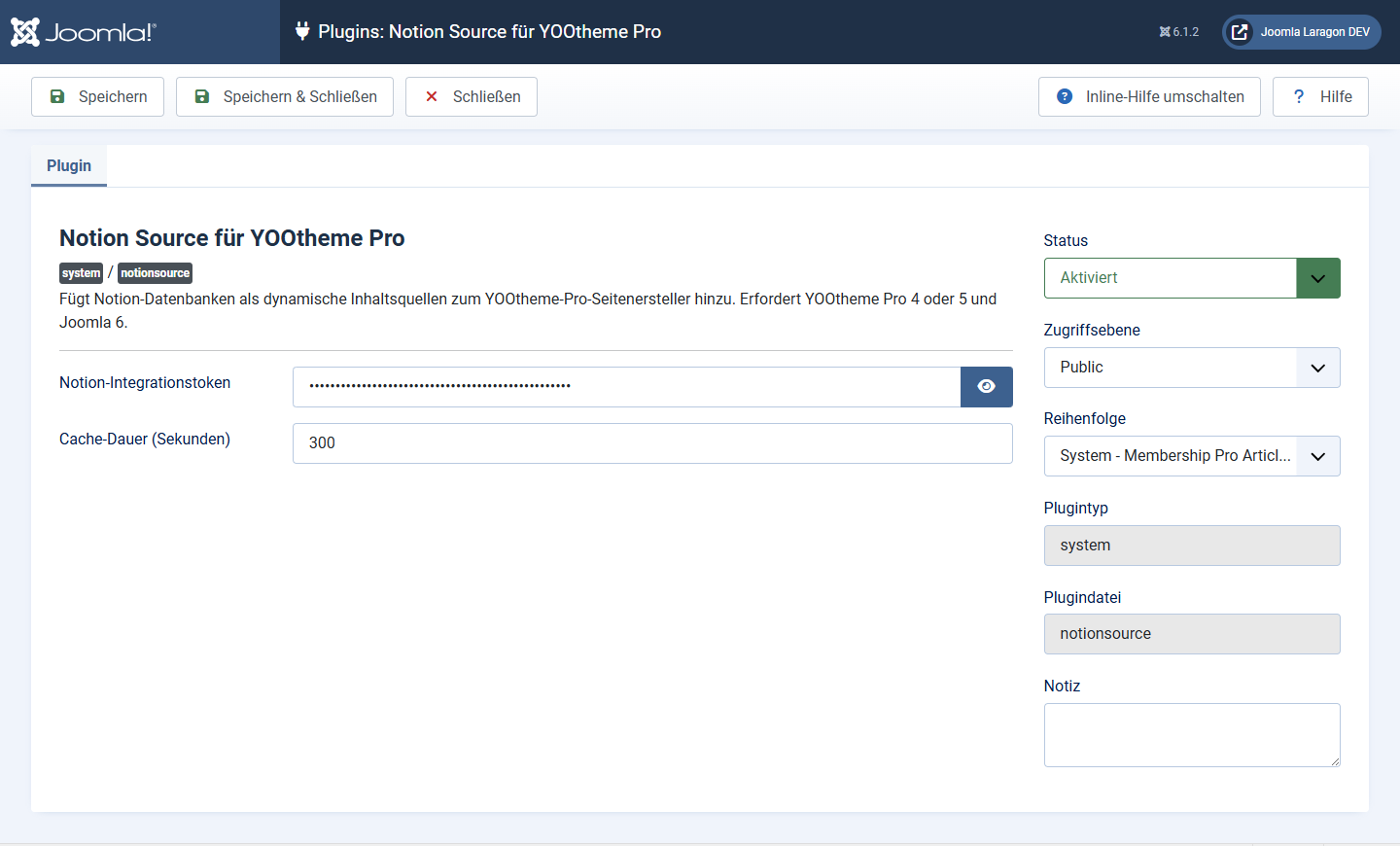Click the Notiz label

pyautogui.click(x=1063, y=687)
